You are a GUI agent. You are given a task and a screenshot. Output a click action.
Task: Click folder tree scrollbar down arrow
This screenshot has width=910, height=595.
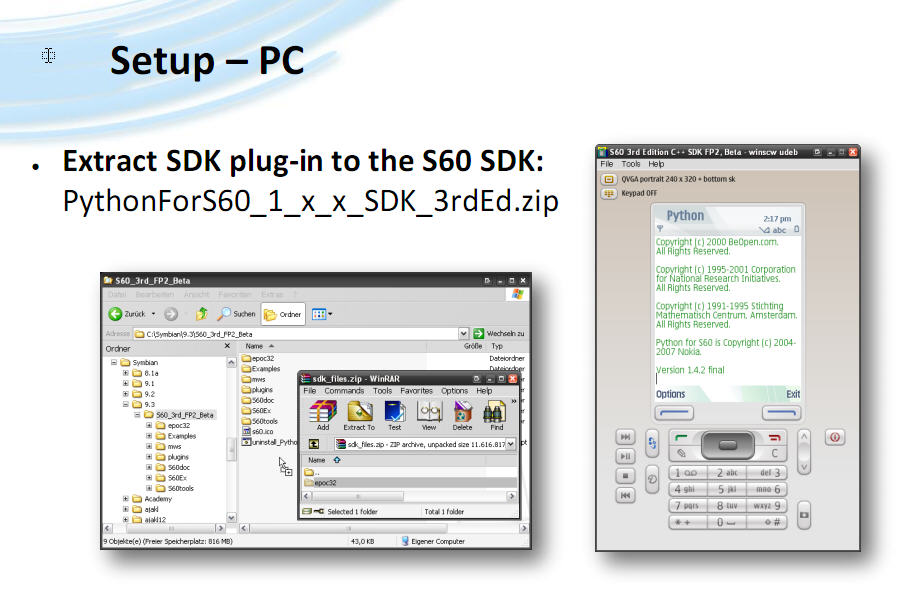pyautogui.click(x=232, y=517)
